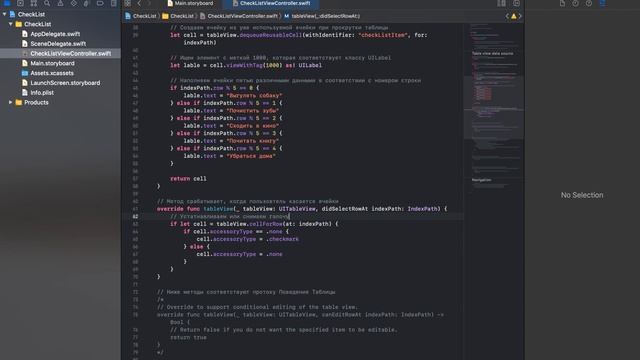The width and height of the screenshot is (640, 360).
Task: Open the Project navigator
Action: coord(7,3)
